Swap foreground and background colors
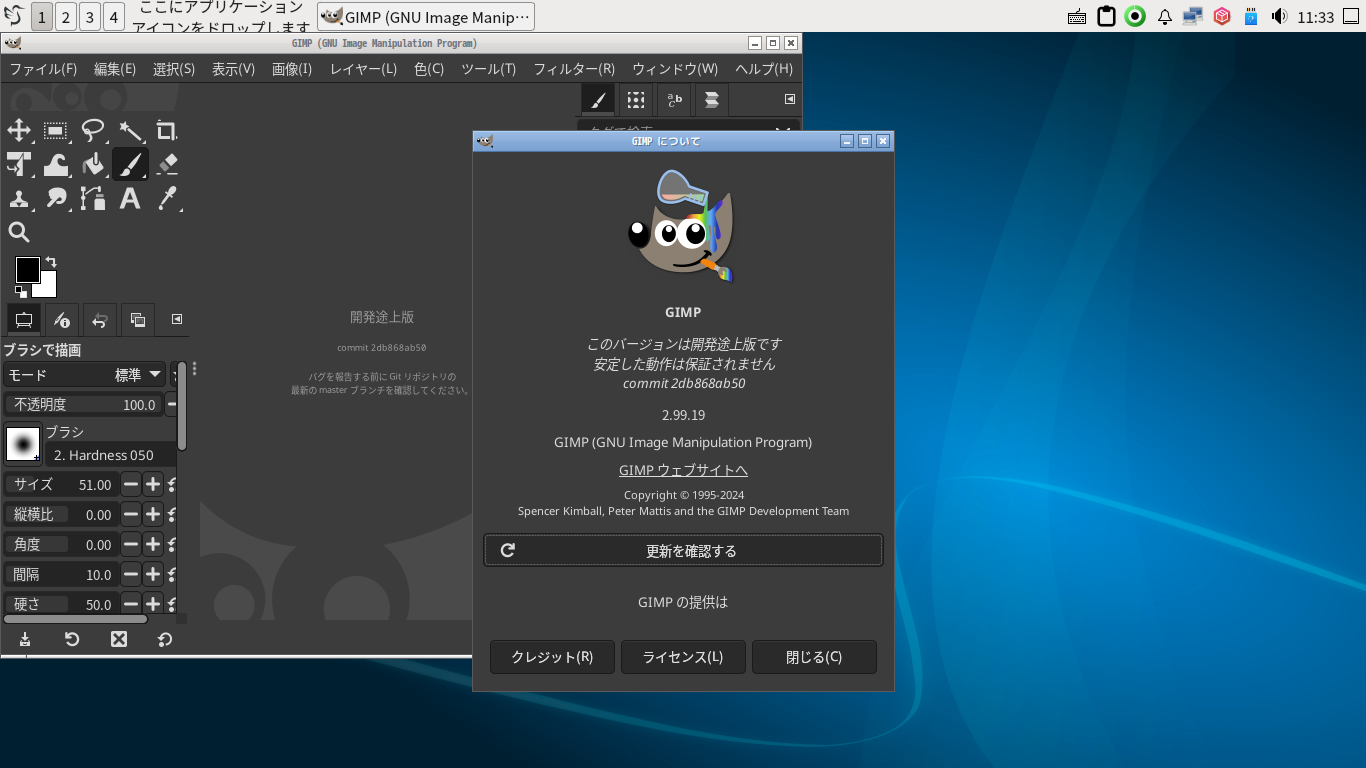Viewport: 1366px width, 768px height. pyautogui.click(x=51, y=262)
